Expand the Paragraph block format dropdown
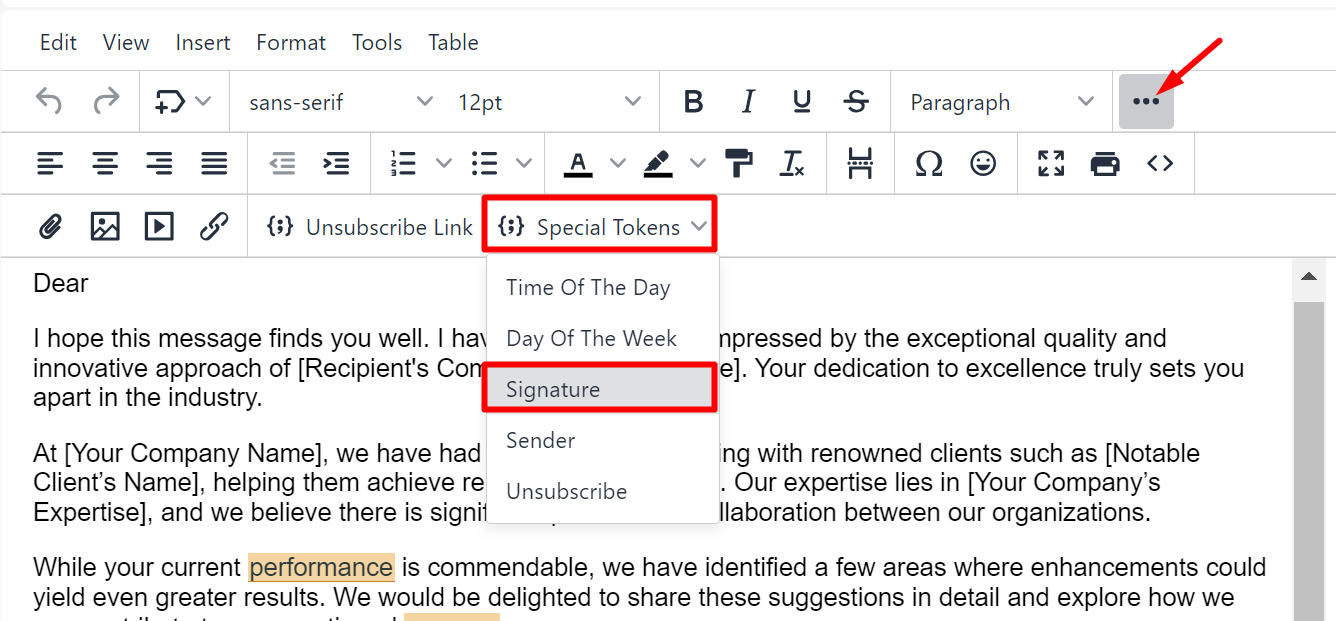This screenshot has width=1336, height=621. pyautogui.click(x=1001, y=102)
